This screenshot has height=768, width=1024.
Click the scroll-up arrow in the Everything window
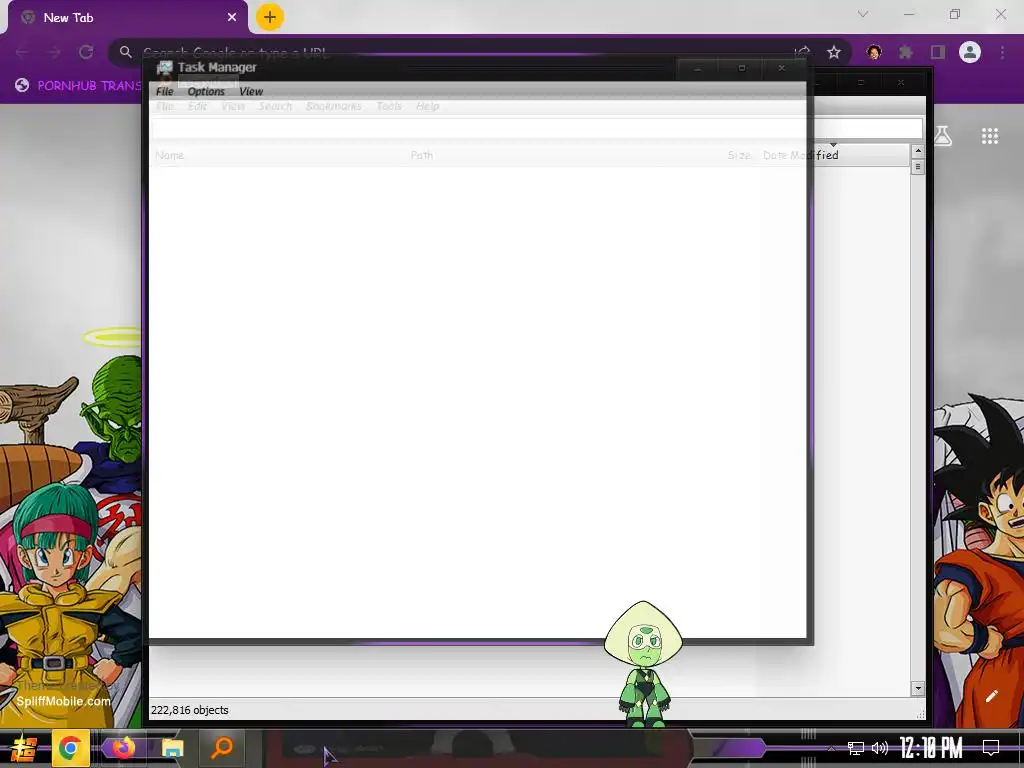[918, 152]
